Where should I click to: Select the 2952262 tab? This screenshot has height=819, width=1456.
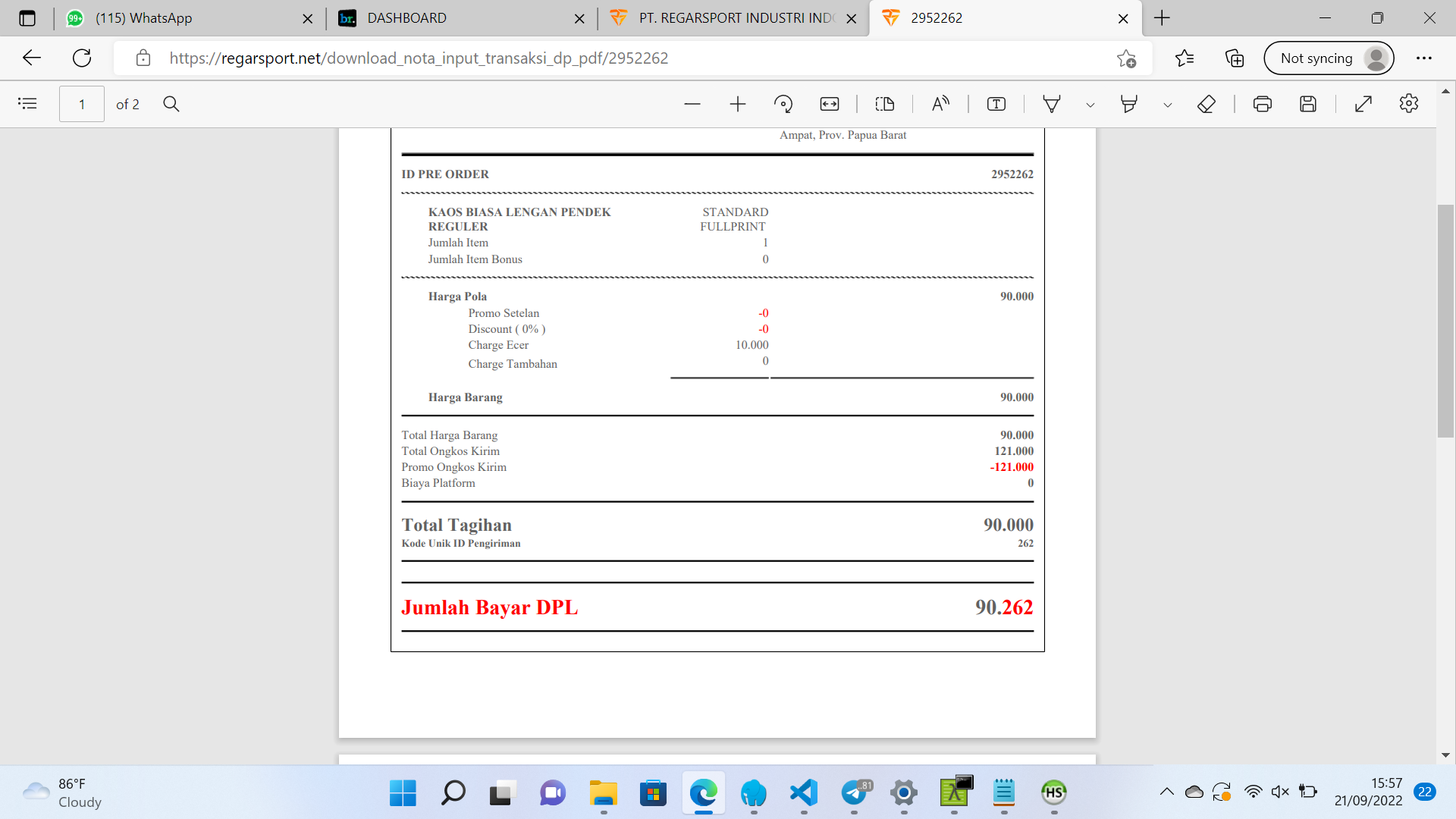click(1006, 18)
